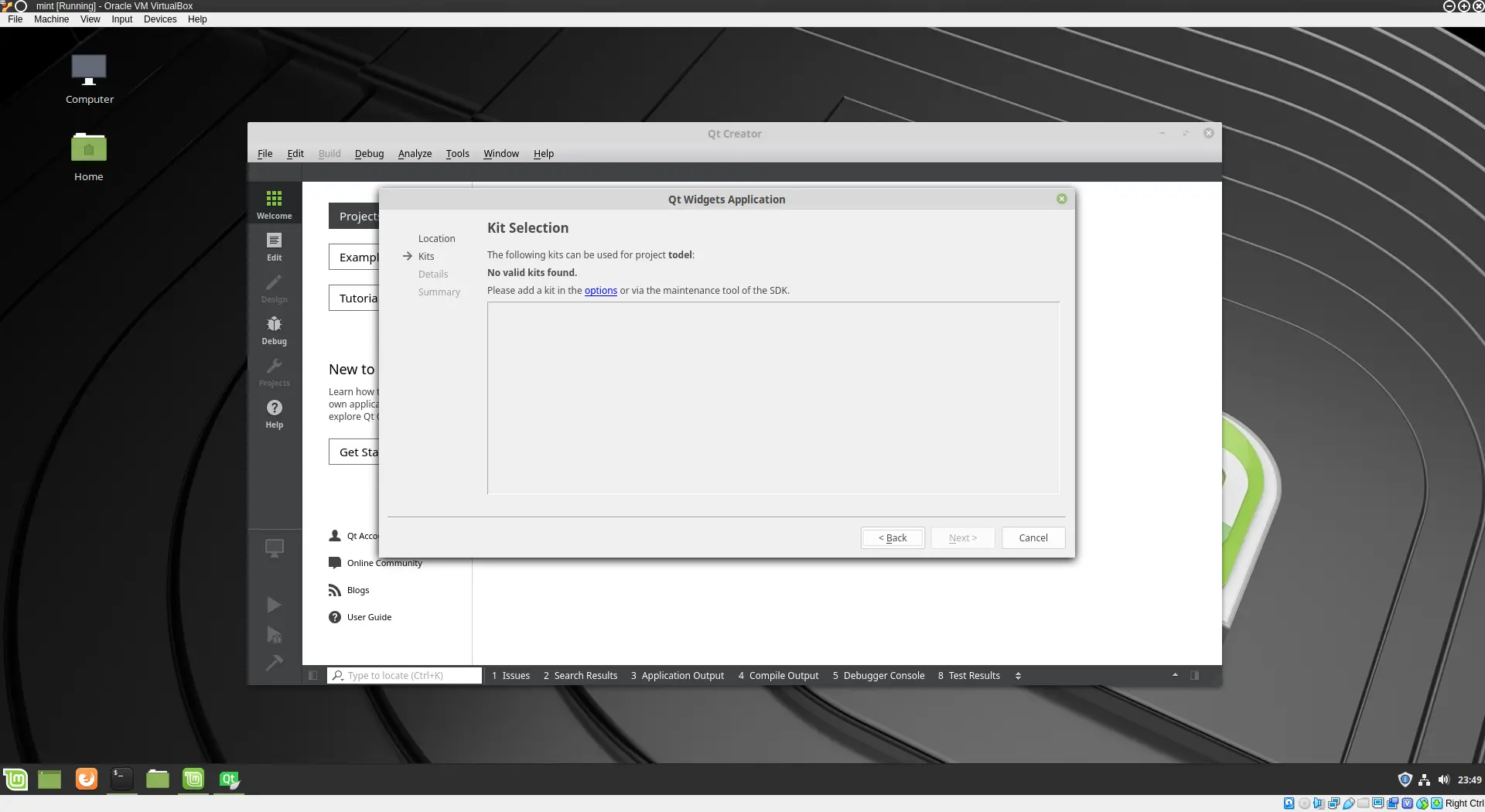Click the Tutorials button on Welcome page
The height and width of the screenshot is (812, 1485).
pyautogui.click(x=354, y=298)
